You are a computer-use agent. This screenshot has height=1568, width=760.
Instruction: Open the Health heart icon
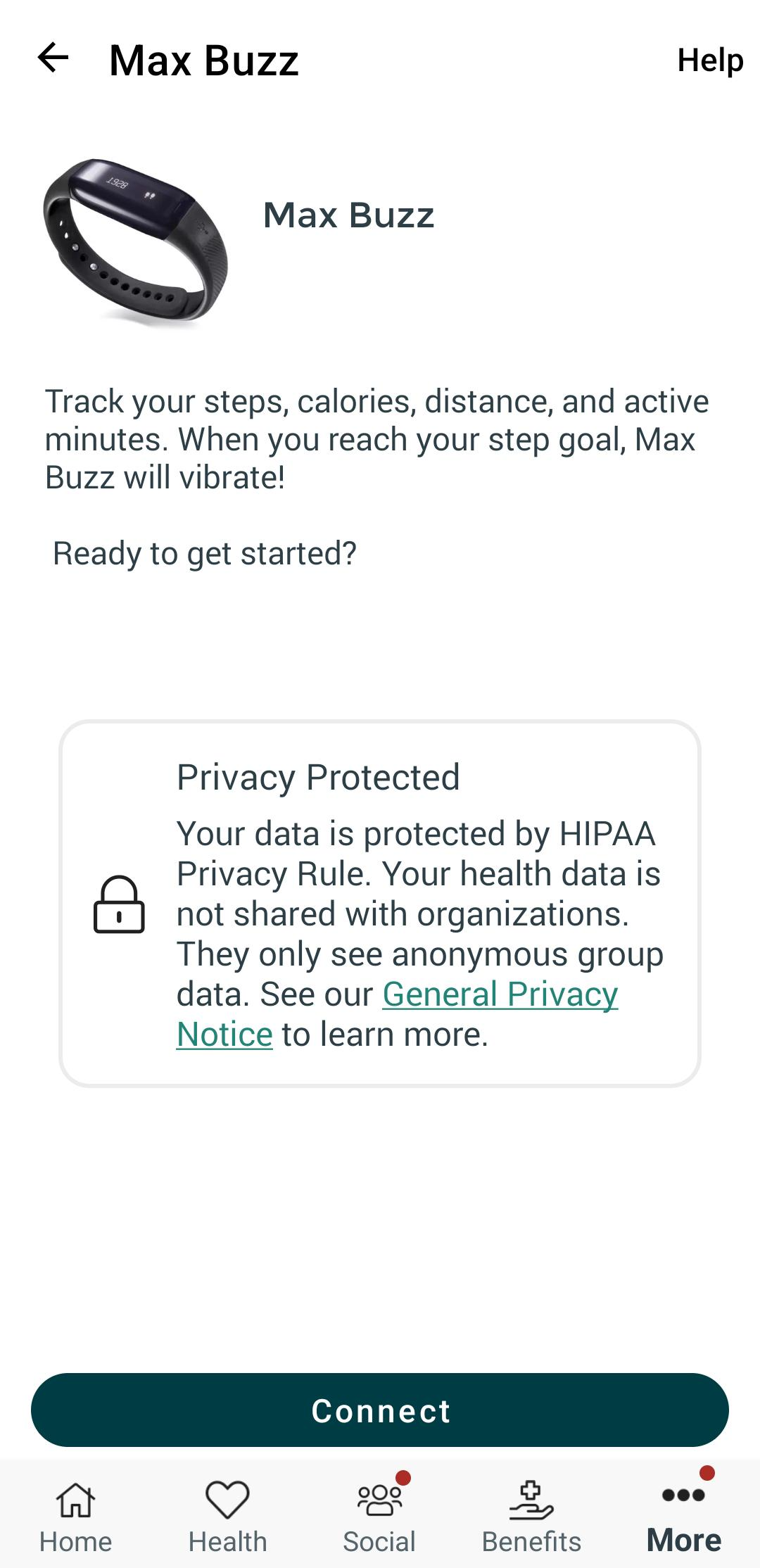pyautogui.click(x=227, y=1496)
